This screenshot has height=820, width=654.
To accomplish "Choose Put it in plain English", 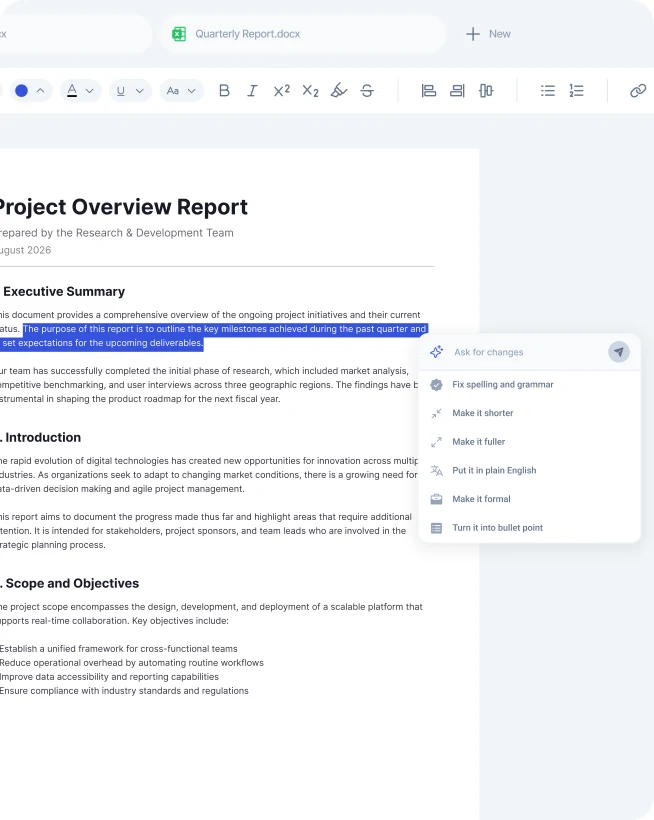I will click(530, 470).
